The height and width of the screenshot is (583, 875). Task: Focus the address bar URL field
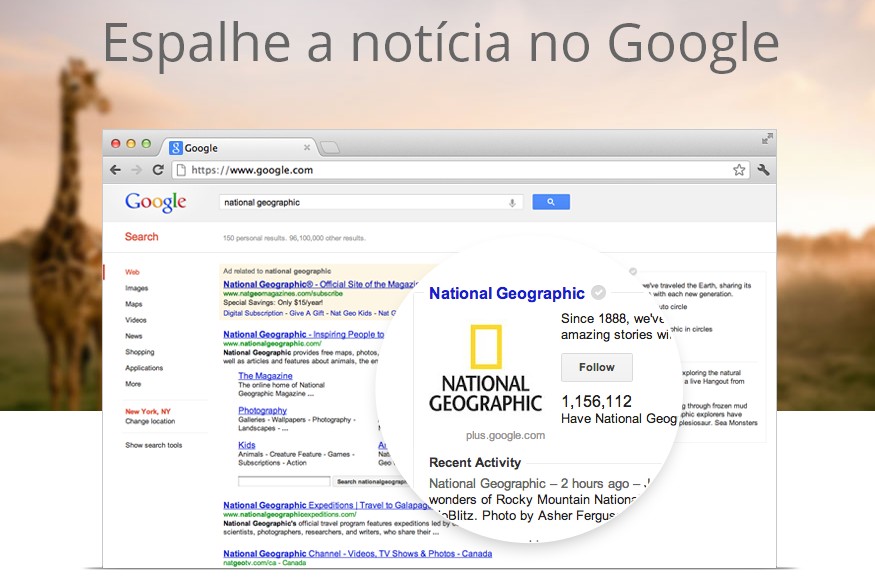tap(459, 170)
